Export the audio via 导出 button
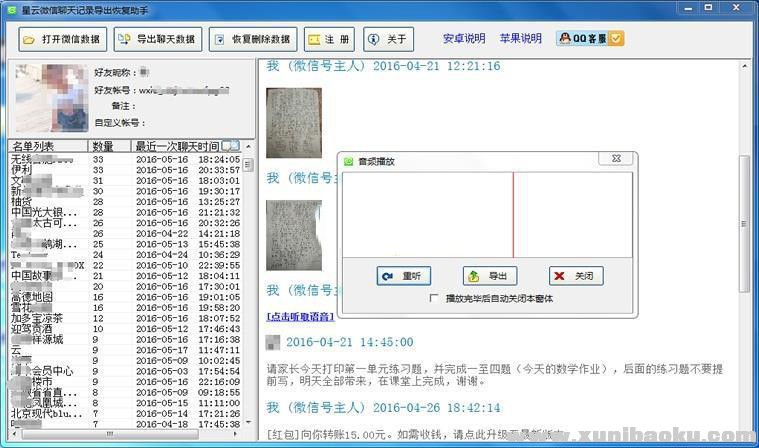Viewport: 759px width, 448px height. pyautogui.click(x=489, y=276)
